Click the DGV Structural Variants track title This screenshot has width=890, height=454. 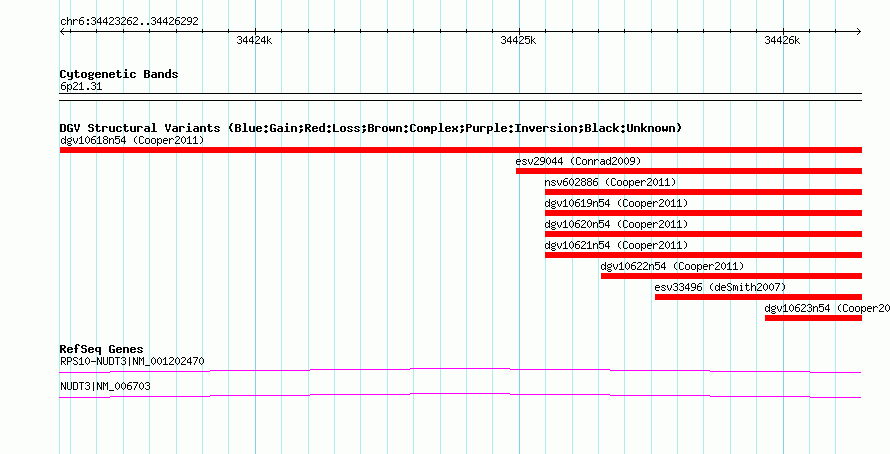click(x=371, y=128)
